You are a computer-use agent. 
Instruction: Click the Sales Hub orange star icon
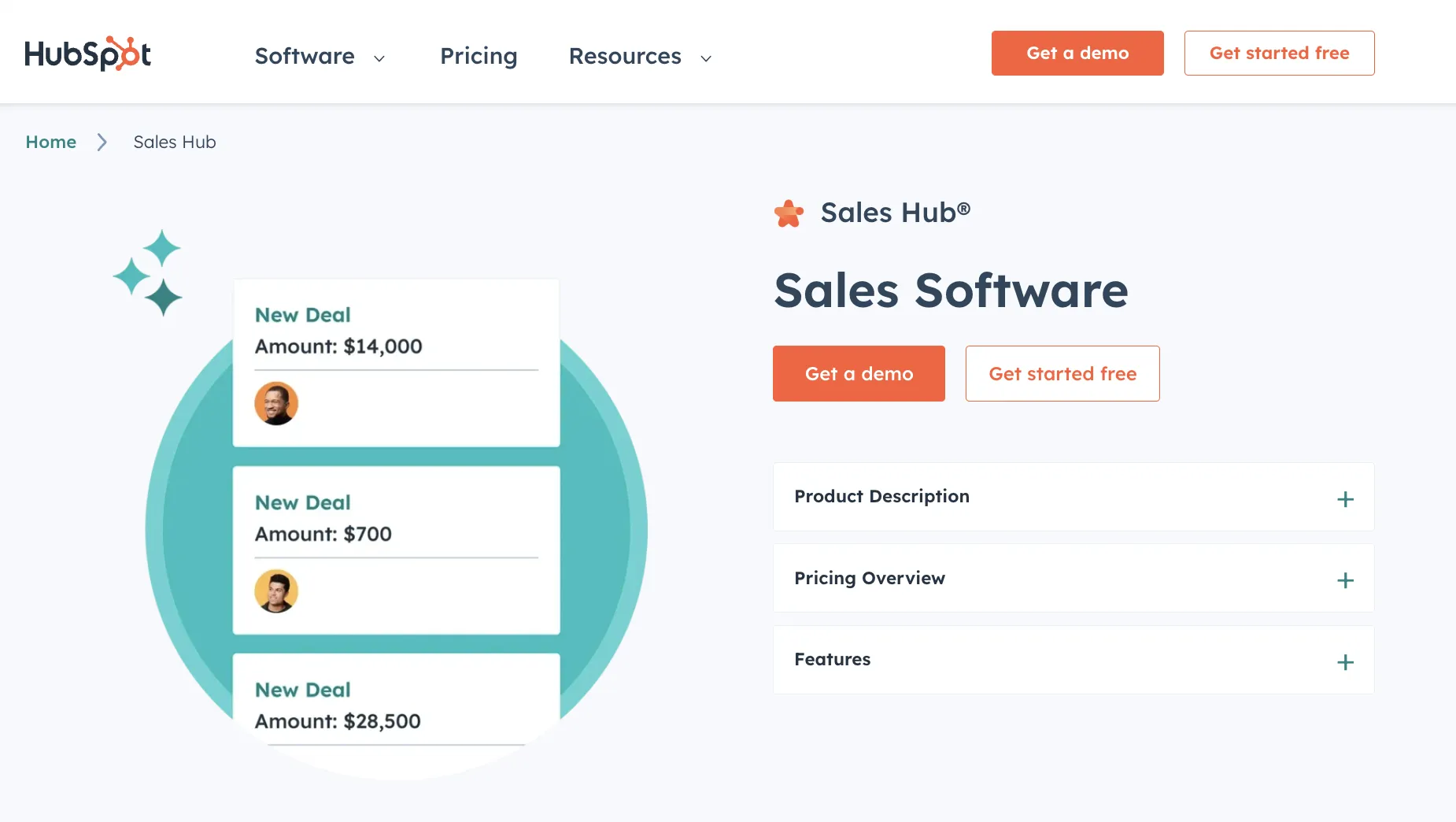pos(789,213)
